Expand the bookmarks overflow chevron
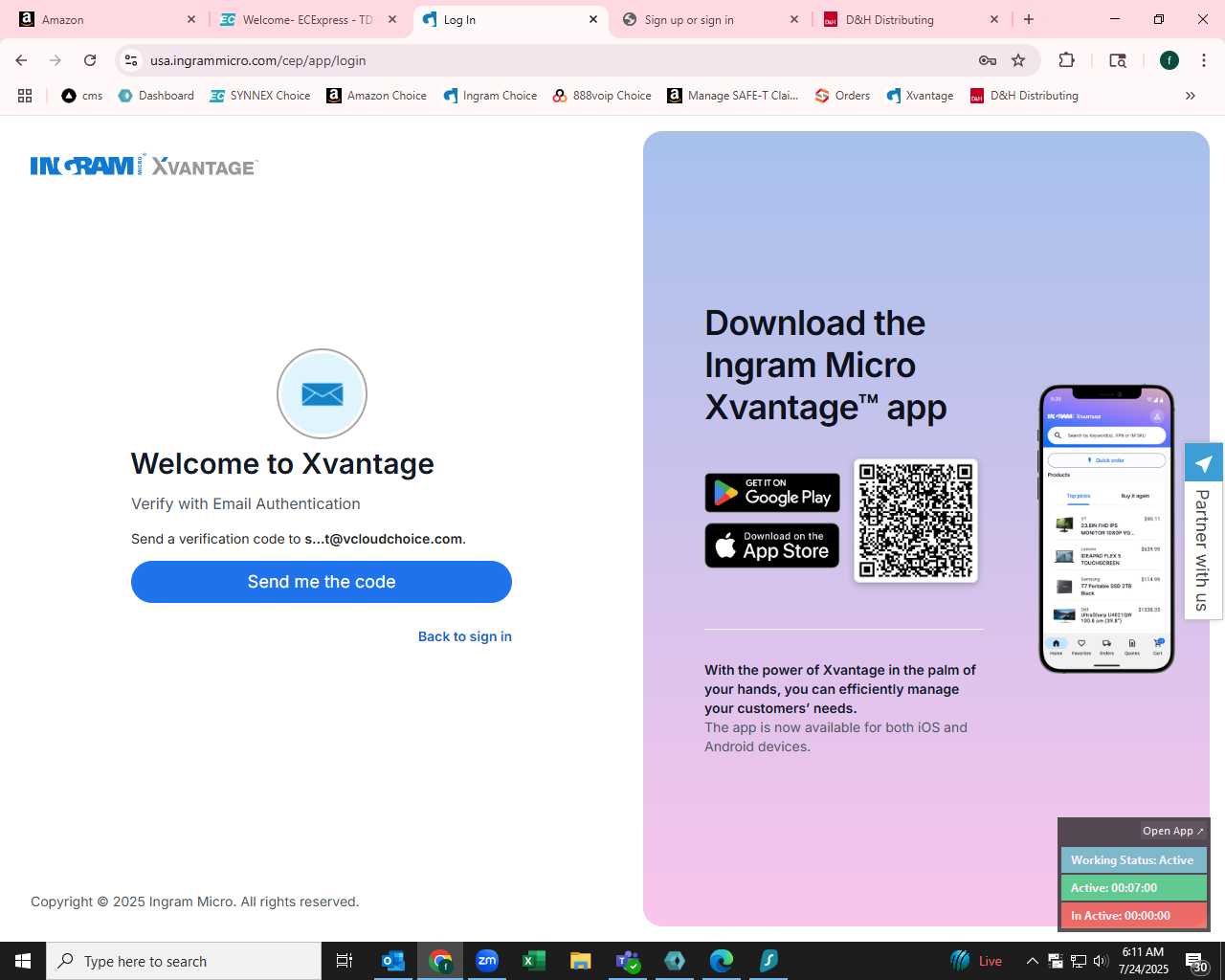 pyautogui.click(x=1191, y=96)
